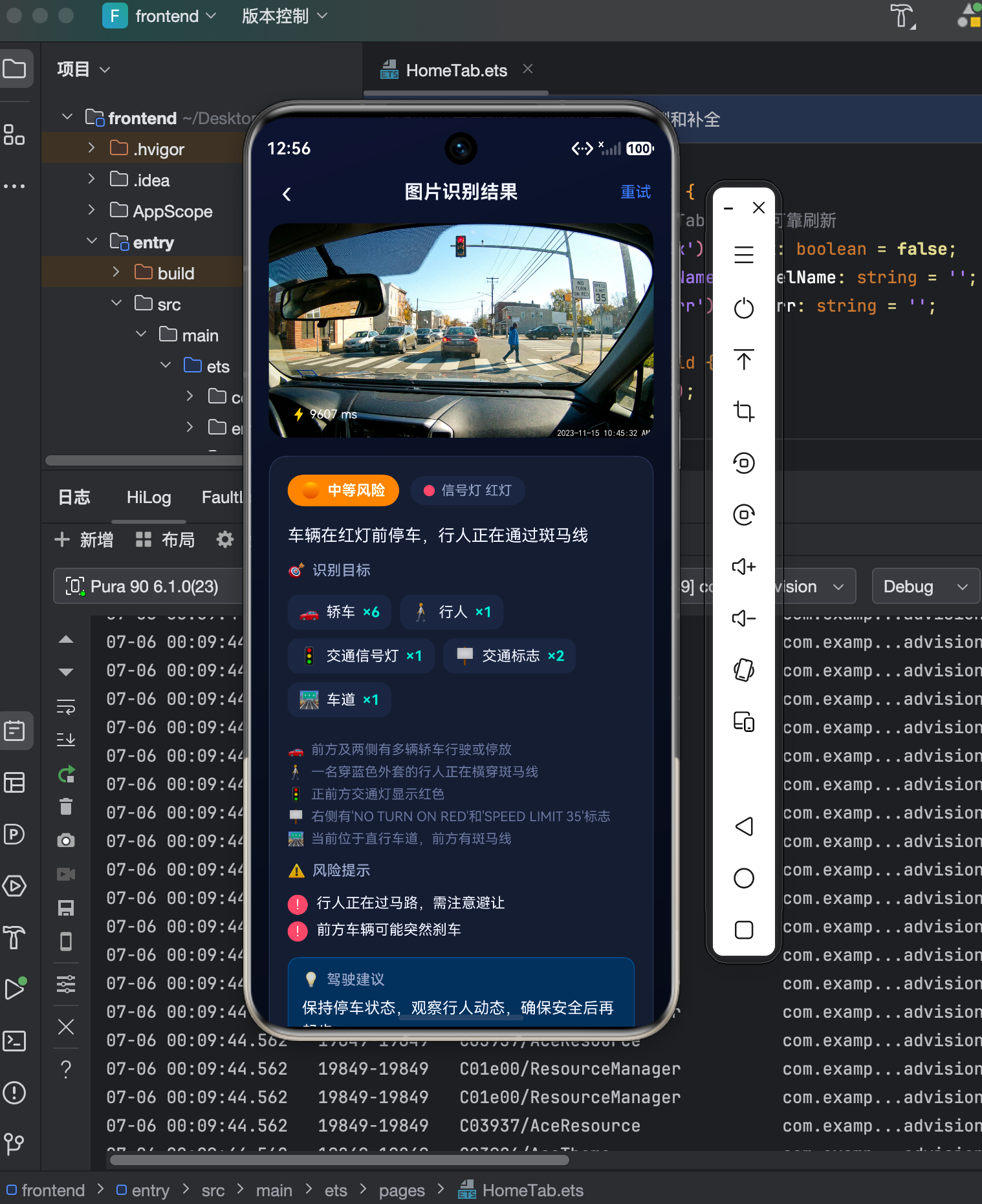The height and width of the screenshot is (1204, 982).
Task: Switch to the HiLog tab
Action: pyautogui.click(x=149, y=497)
